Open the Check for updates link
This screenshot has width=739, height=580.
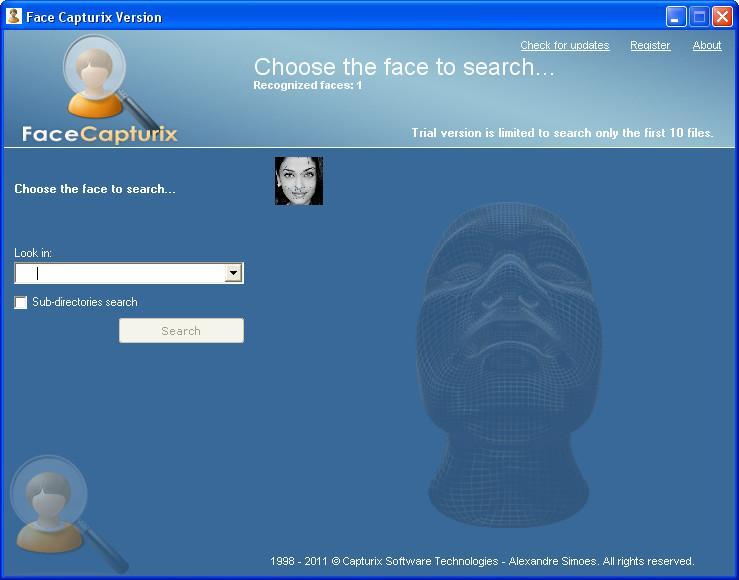point(565,45)
